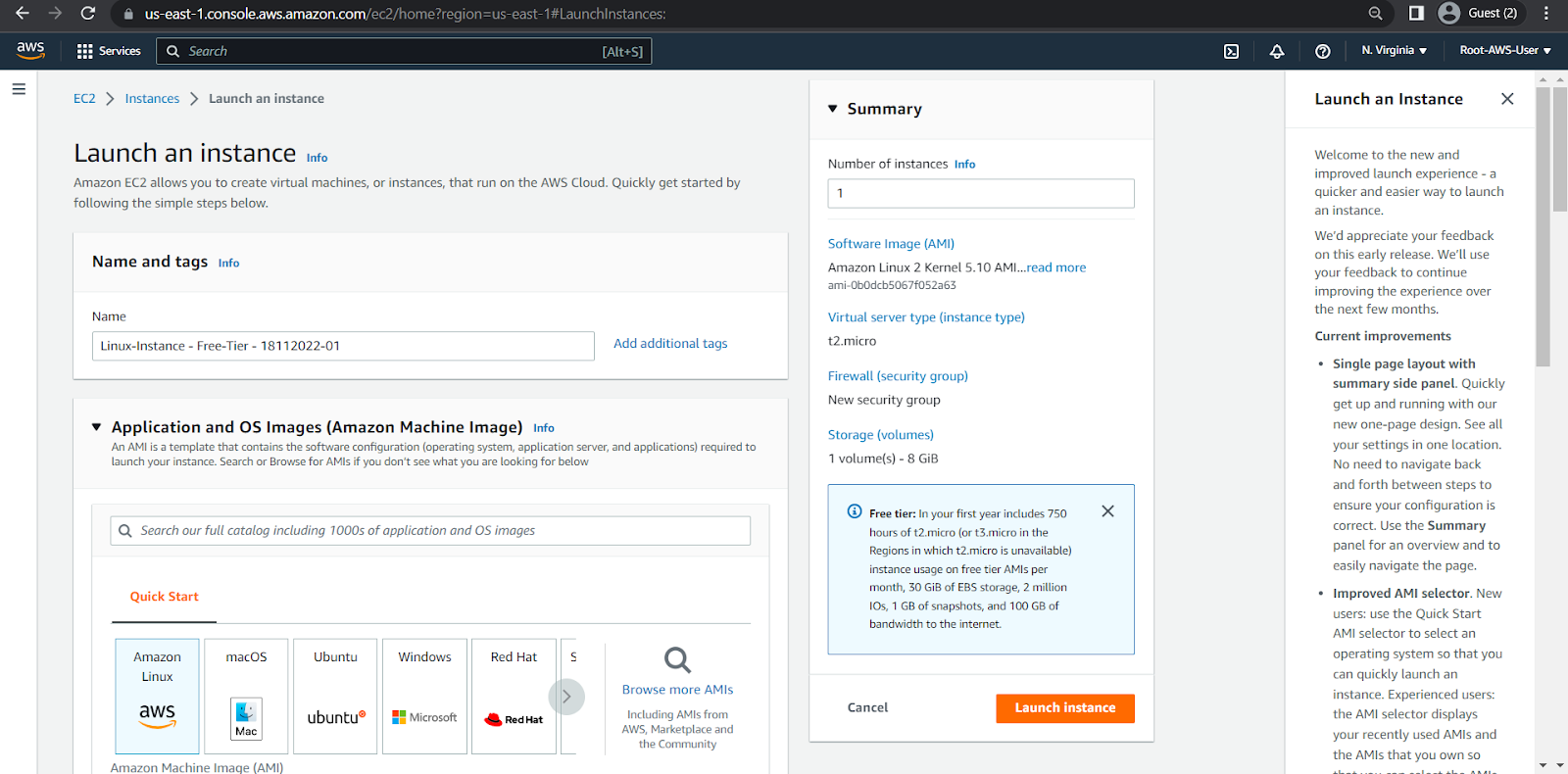Collapse the Application and OS Images section
The width and height of the screenshot is (1568, 774).
(x=97, y=427)
